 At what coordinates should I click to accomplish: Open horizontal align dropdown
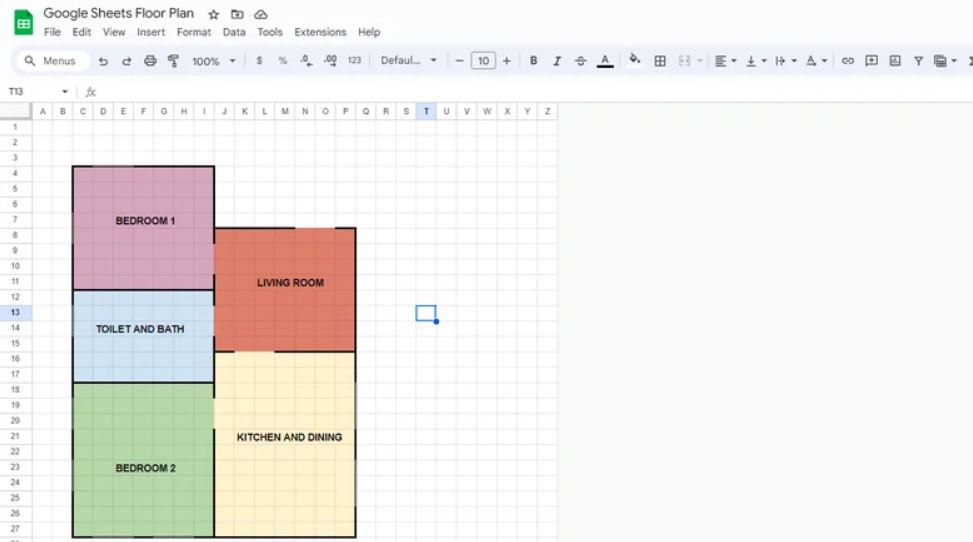click(x=725, y=61)
